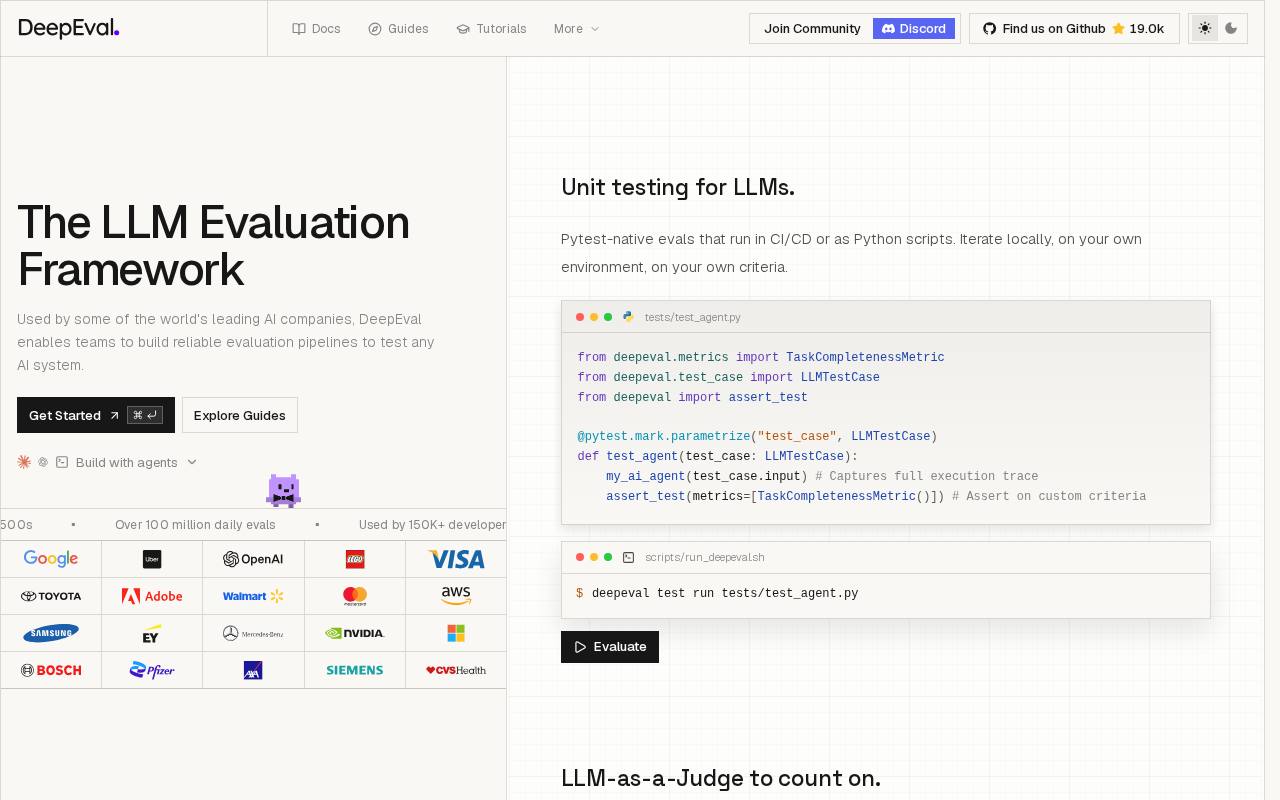
Task: Click the Mastercard logo
Action: tap(355, 596)
